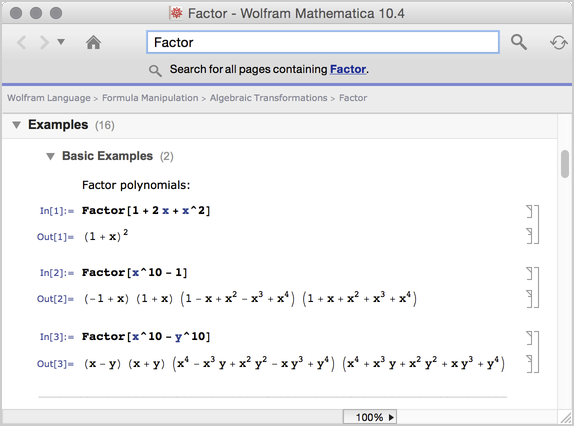
Task: Go back with the left arrow
Action: 22,42
